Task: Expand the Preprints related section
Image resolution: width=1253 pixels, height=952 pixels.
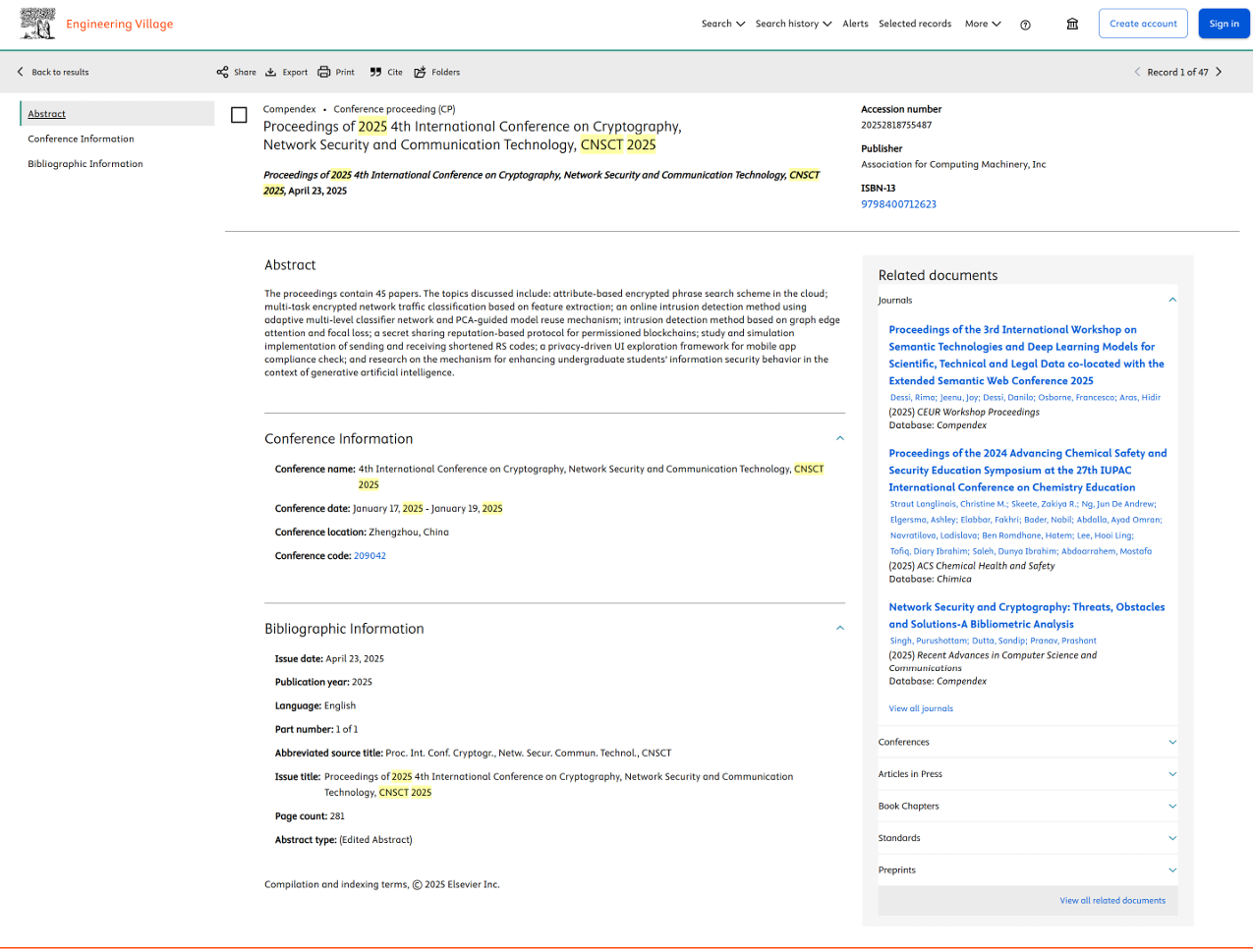Action: [1171, 869]
